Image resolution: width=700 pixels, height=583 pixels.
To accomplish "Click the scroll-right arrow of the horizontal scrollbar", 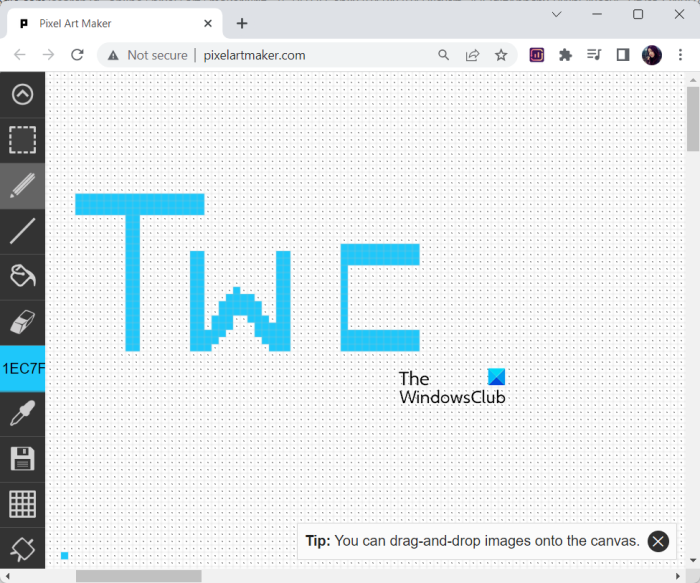I will click(x=678, y=576).
